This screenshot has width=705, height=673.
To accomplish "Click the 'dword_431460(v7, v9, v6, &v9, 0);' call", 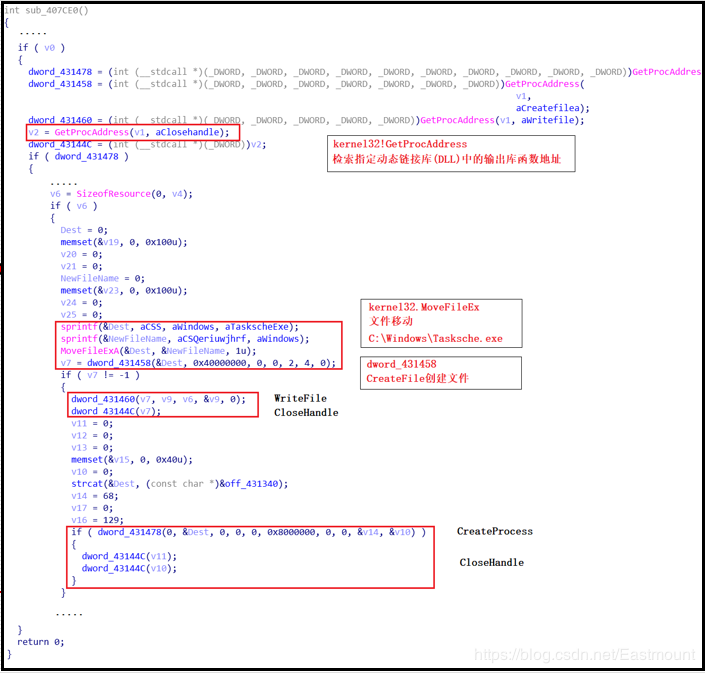I will tap(158, 399).
